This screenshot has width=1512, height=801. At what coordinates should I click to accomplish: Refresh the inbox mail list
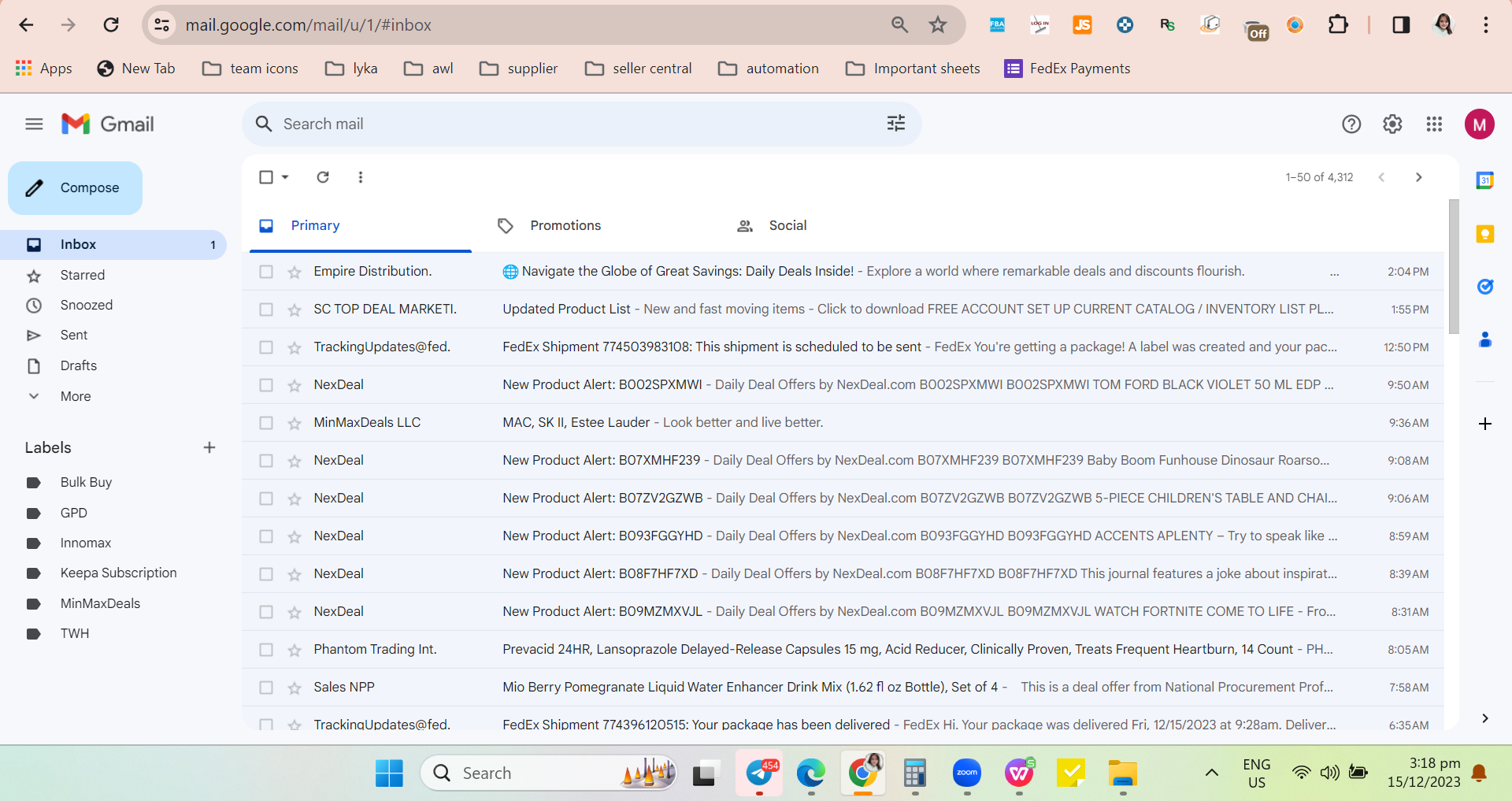323,177
